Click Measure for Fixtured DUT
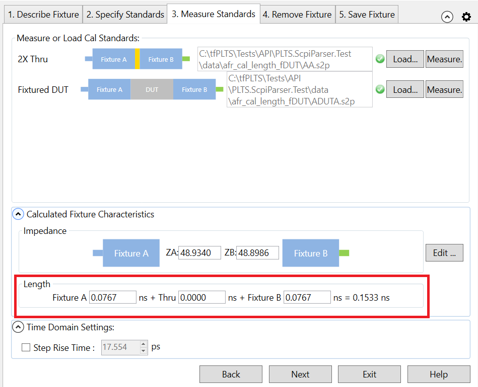Image resolution: width=478 pixels, height=387 pixels. click(x=444, y=89)
